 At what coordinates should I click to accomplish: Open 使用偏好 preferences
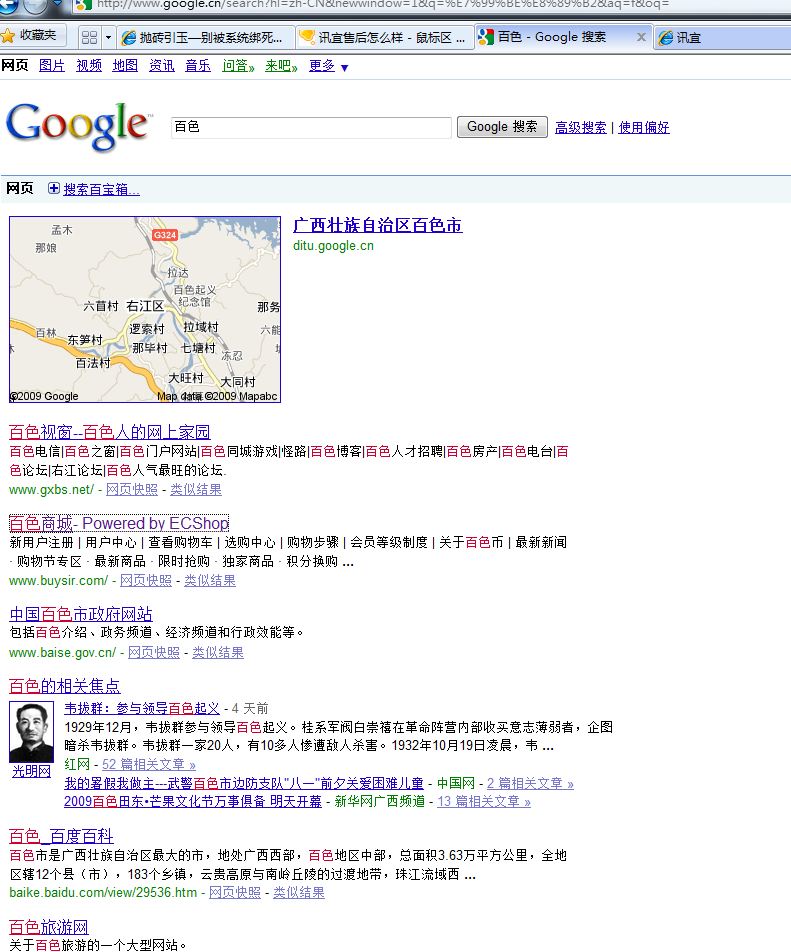(643, 128)
